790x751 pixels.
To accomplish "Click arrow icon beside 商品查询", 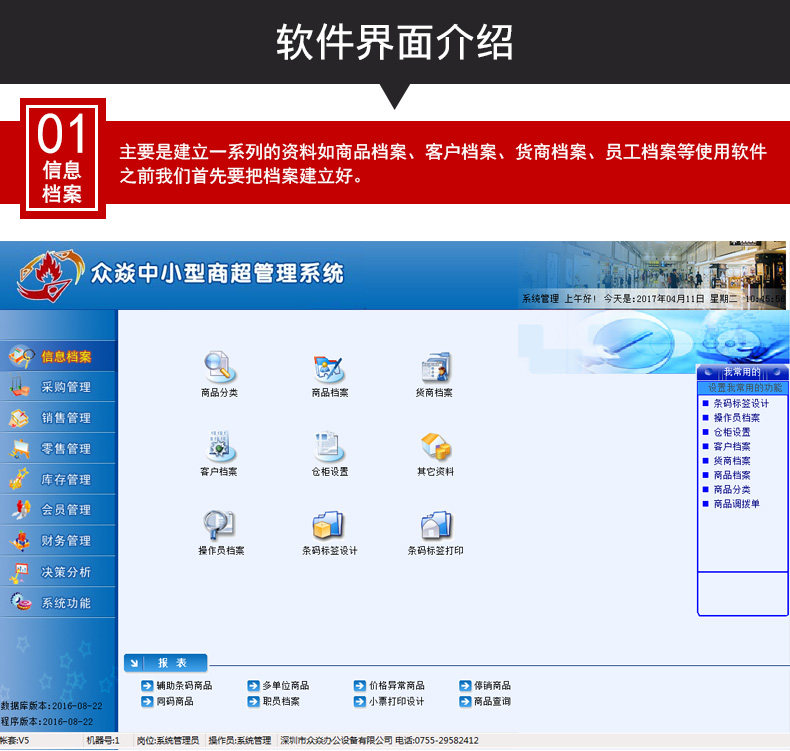I will pyautogui.click(x=465, y=701).
